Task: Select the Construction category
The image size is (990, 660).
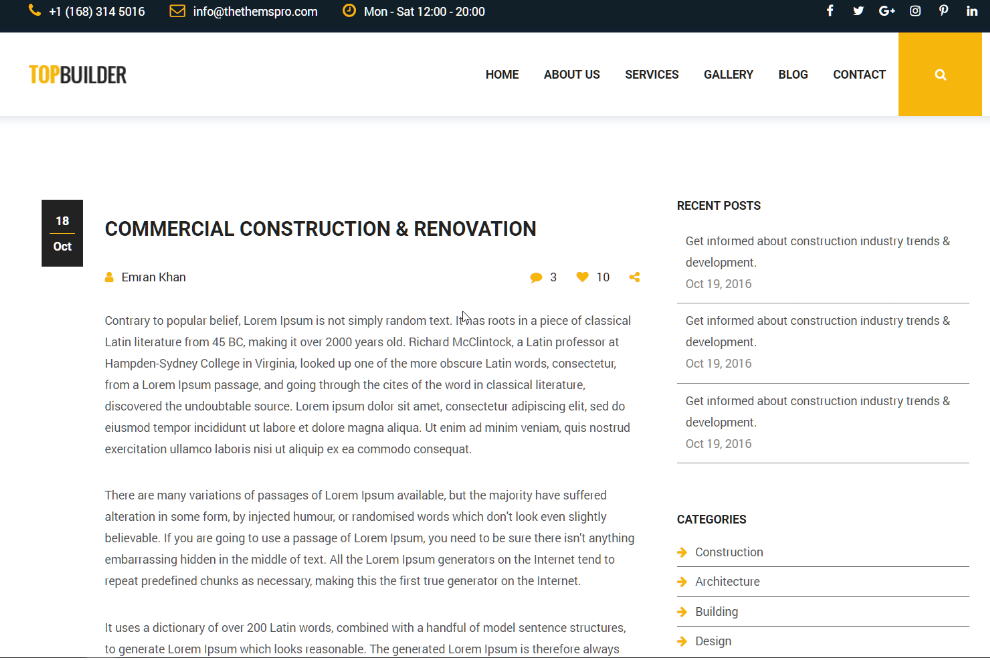Action: point(729,552)
